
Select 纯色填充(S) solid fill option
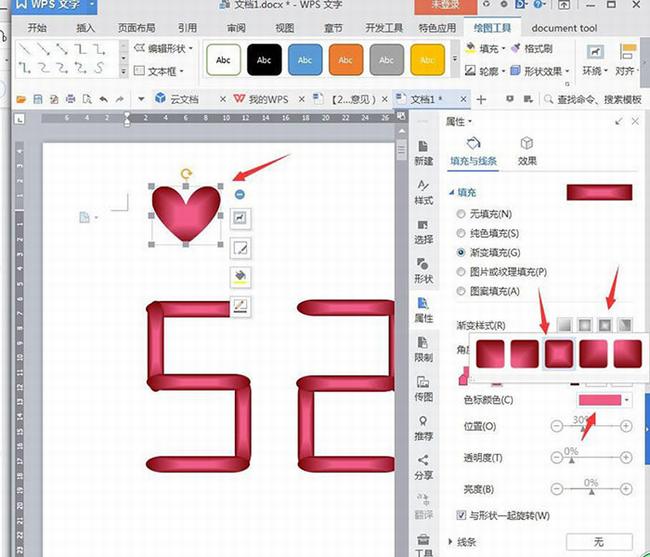click(488, 233)
